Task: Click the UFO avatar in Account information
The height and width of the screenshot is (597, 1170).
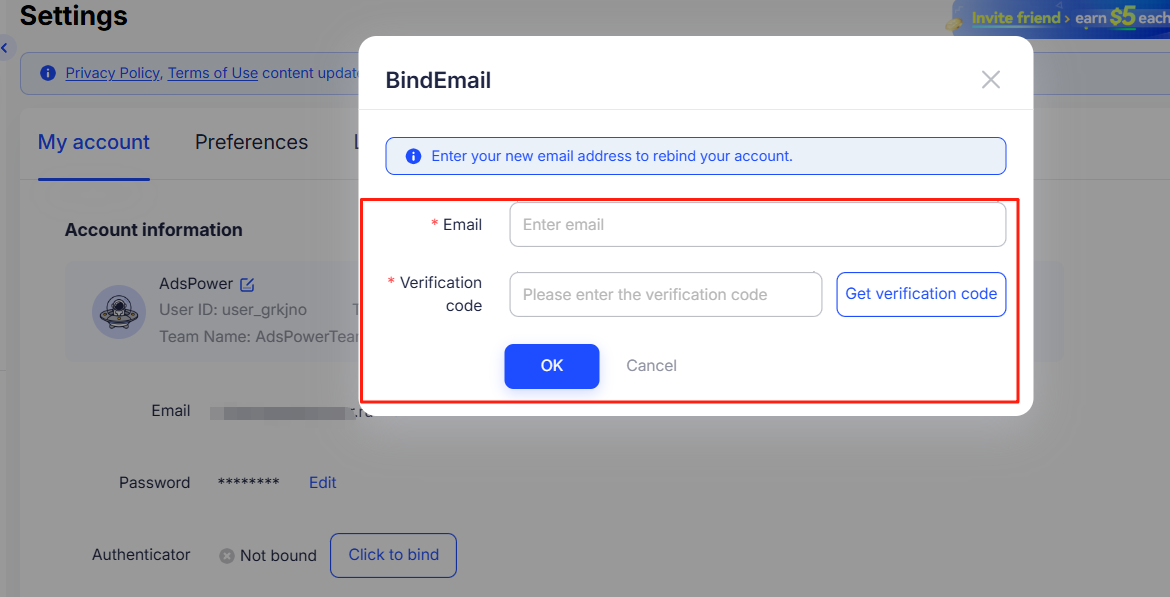Action: [x=118, y=312]
